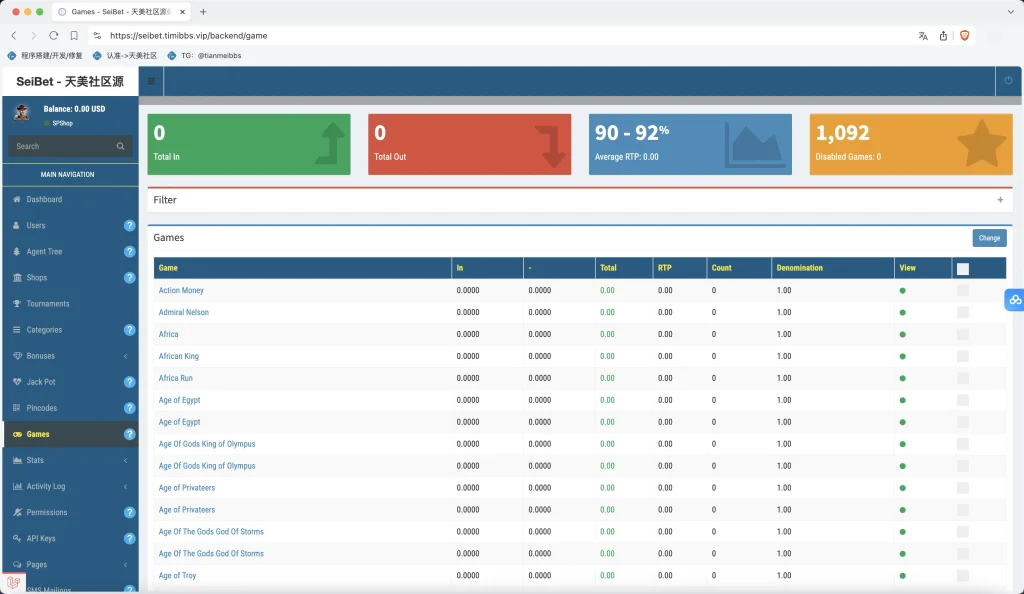Screen dimensions: 1024x594
Task: Open Tournaments in the sidebar
Action: point(48,304)
